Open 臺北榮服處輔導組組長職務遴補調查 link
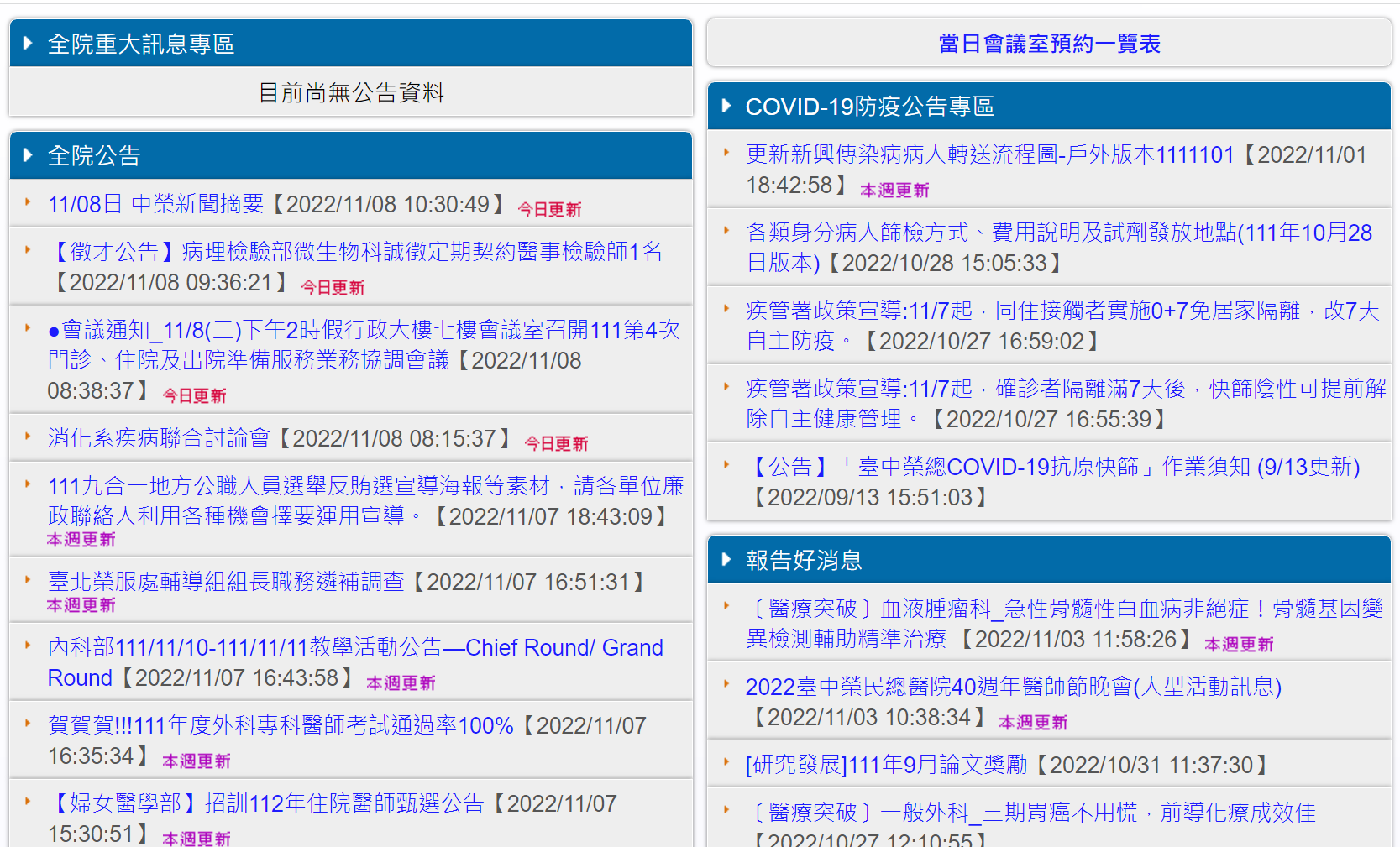The height and width of the screenshot is (847, 1400). coord(226,582)
